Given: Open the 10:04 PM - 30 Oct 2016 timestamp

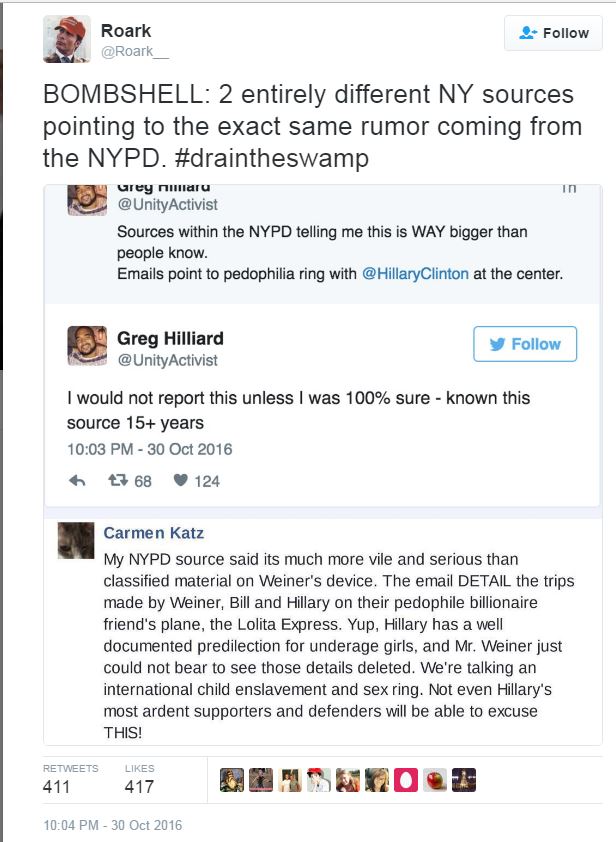Looking at the screenshot, I should pos(114,825).
